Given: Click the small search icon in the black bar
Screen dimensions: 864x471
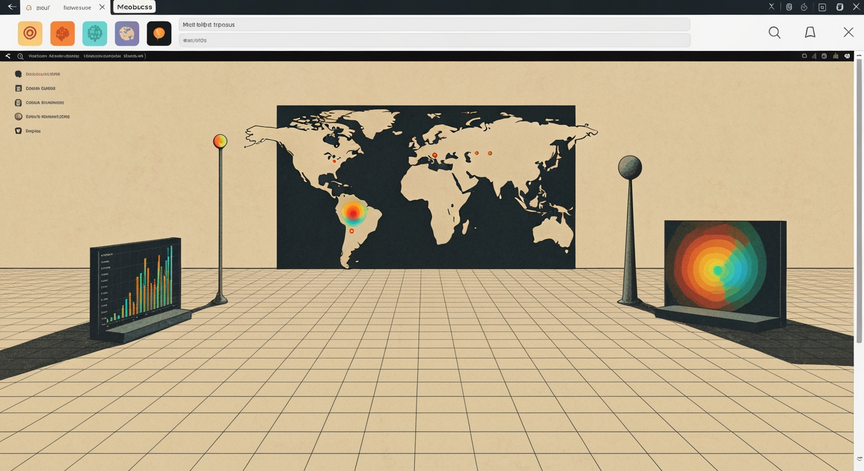Looking at the screenshot, I should pos(20,56).
